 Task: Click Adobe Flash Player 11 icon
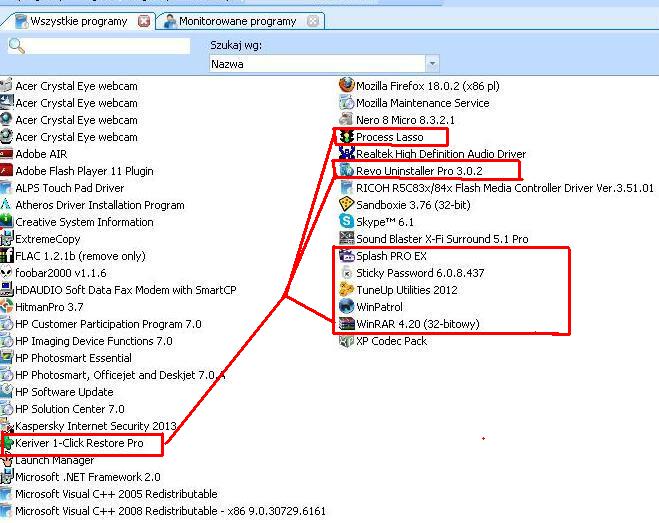(6, 171)
